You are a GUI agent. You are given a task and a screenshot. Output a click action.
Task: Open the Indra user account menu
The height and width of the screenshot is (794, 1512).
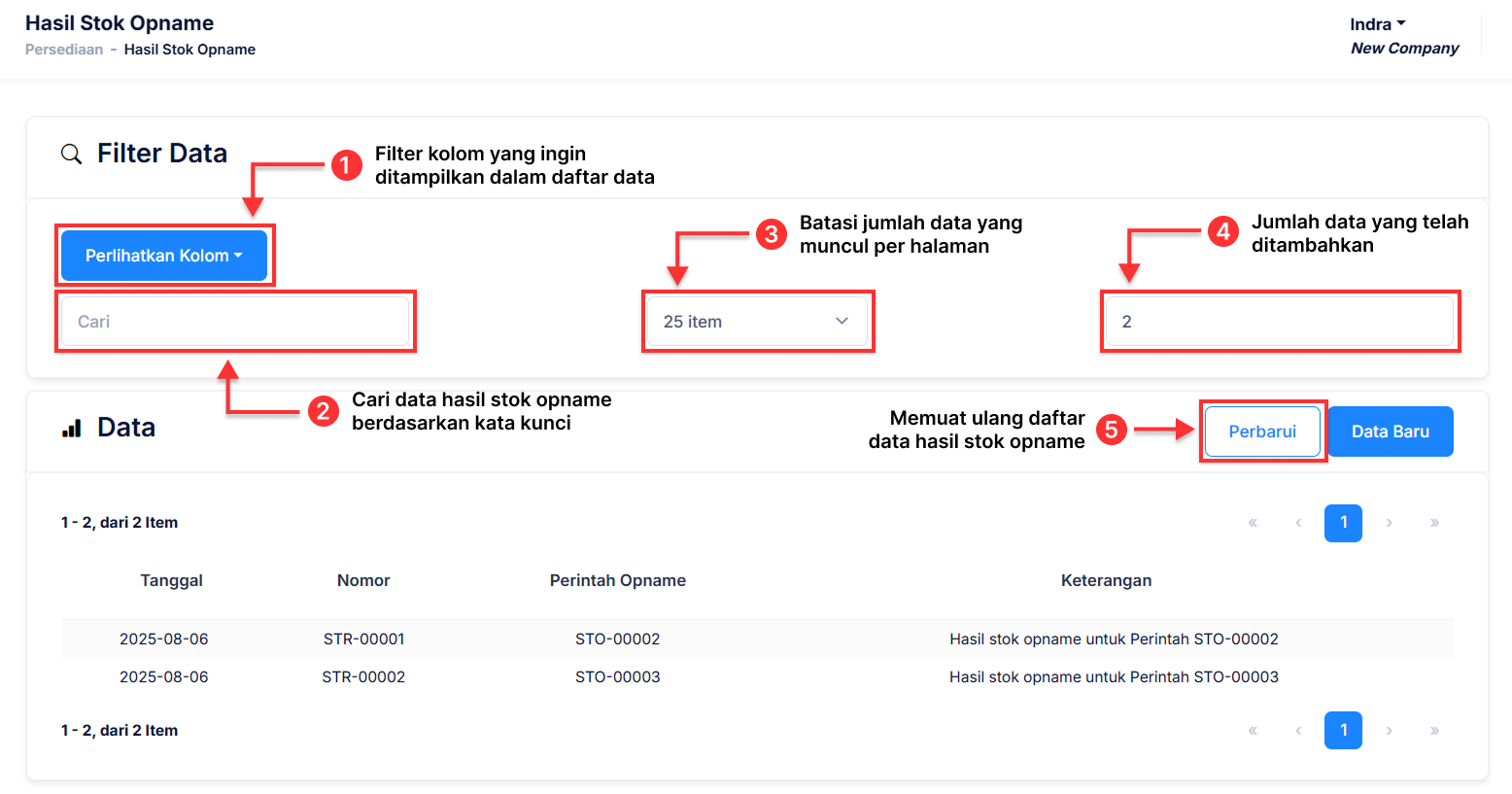tap(1377, 23)
